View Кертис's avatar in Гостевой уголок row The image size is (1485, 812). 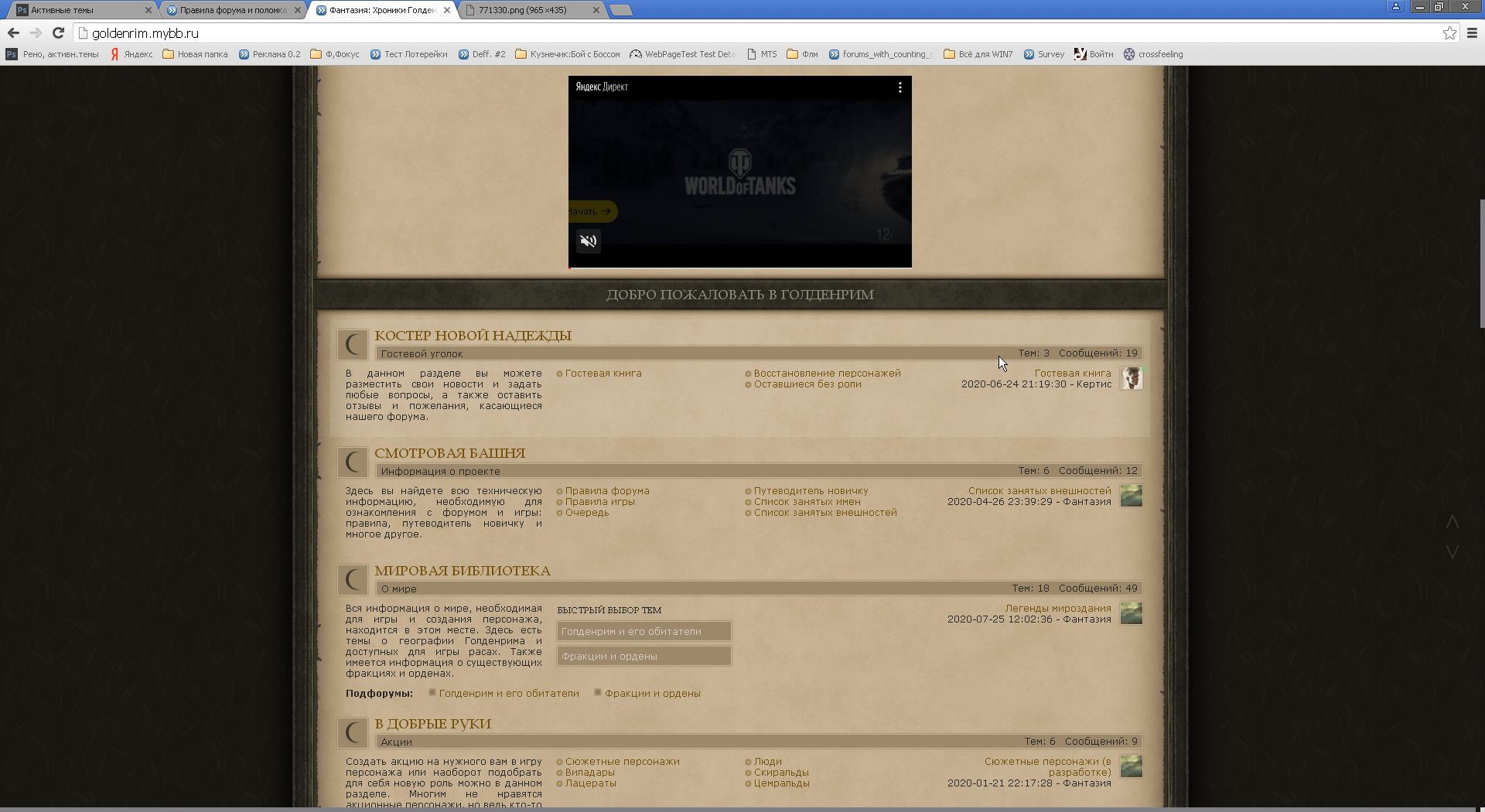click(x=1132, y=378)
